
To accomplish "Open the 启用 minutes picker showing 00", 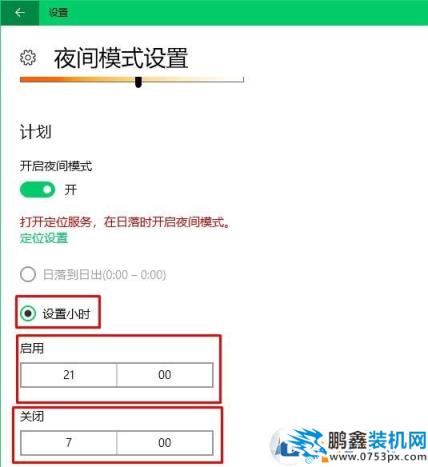I will coord(165,375).
